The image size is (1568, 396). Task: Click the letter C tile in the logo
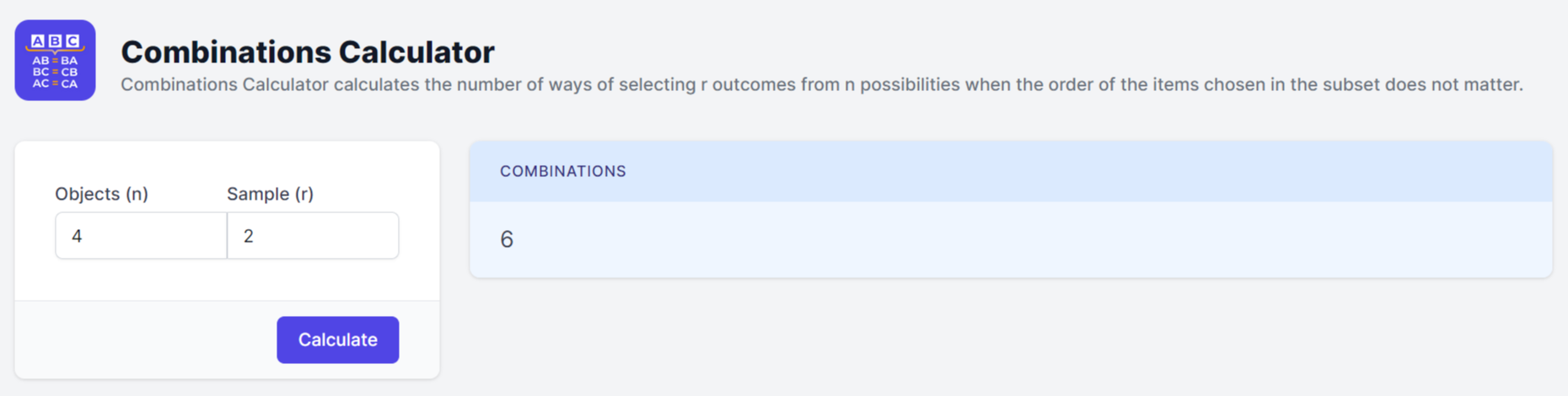72,40
